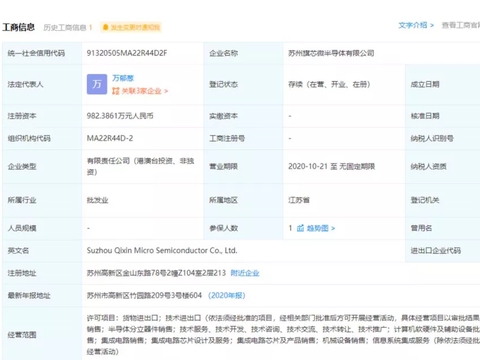This screenshot has height=360, width=480.
Task: Open the 附近企业 nearby companies link
Action: (245, 273)
